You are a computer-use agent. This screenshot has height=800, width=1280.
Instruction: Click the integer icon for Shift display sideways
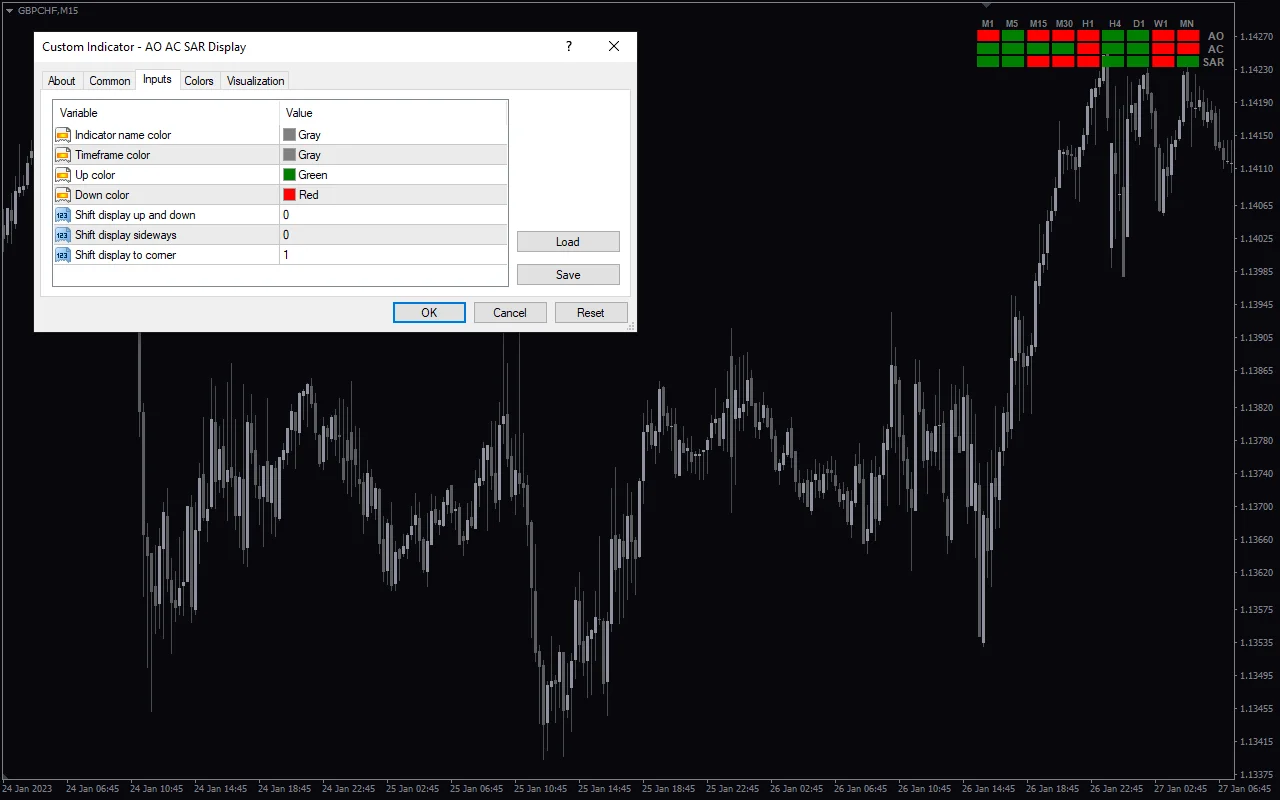click(63, 235)
